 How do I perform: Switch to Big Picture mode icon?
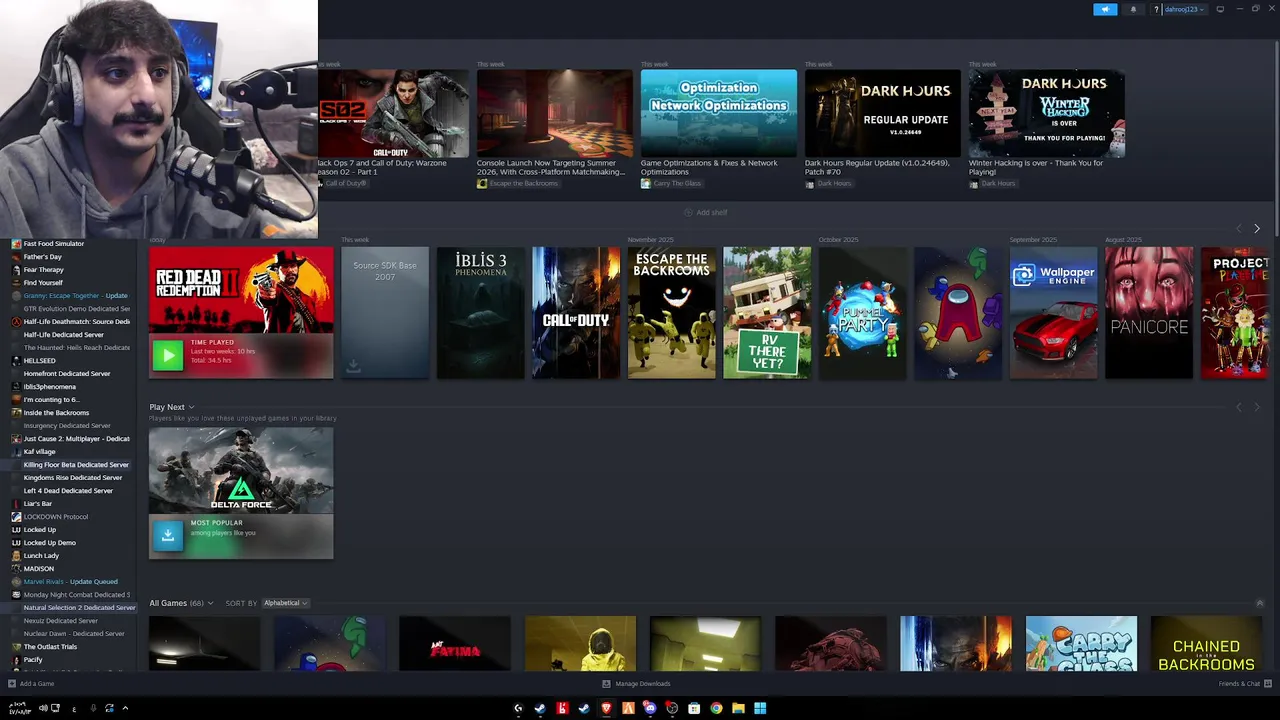tap(1220, 9)
